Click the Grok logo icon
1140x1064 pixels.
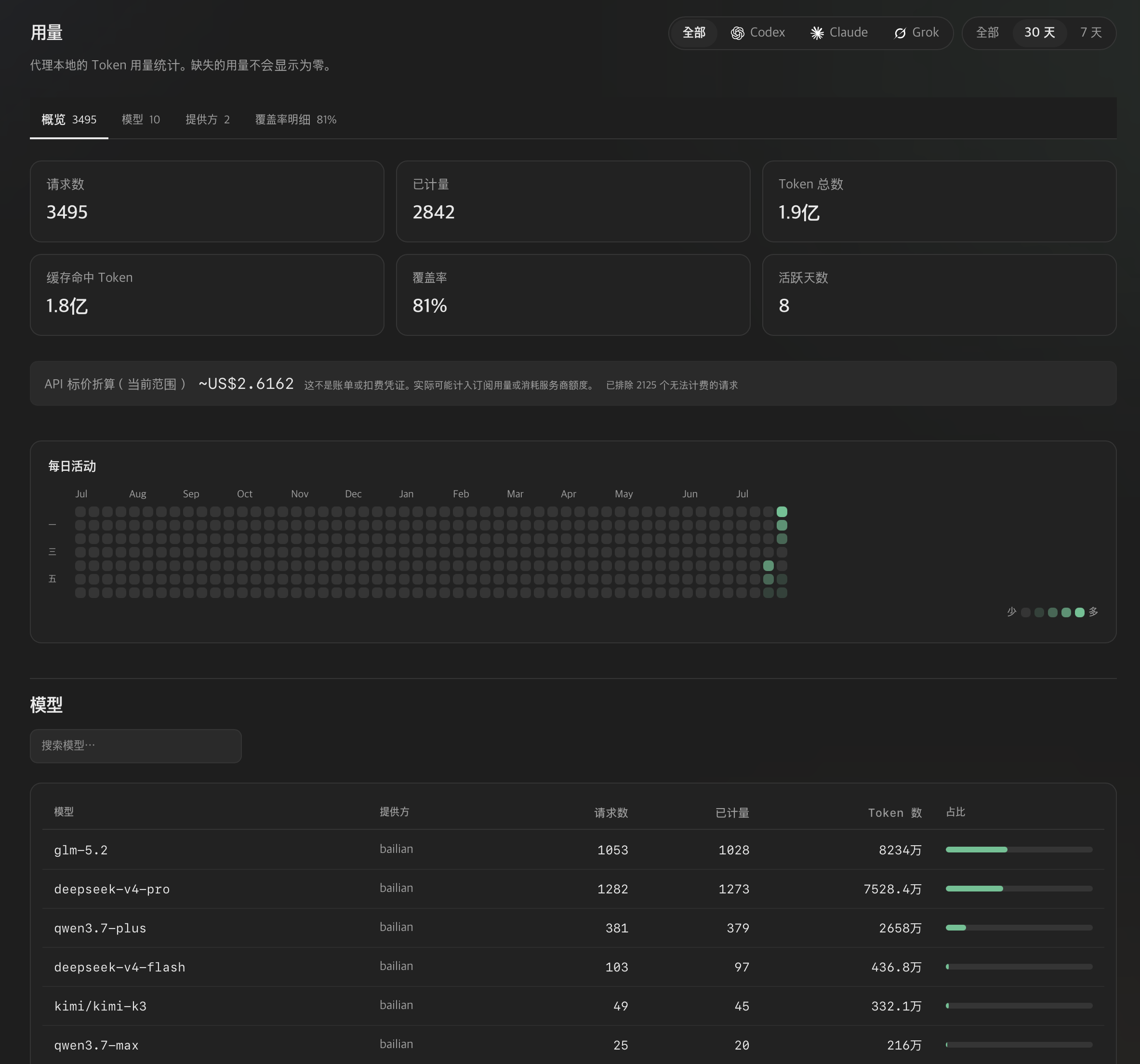(900, 33)
